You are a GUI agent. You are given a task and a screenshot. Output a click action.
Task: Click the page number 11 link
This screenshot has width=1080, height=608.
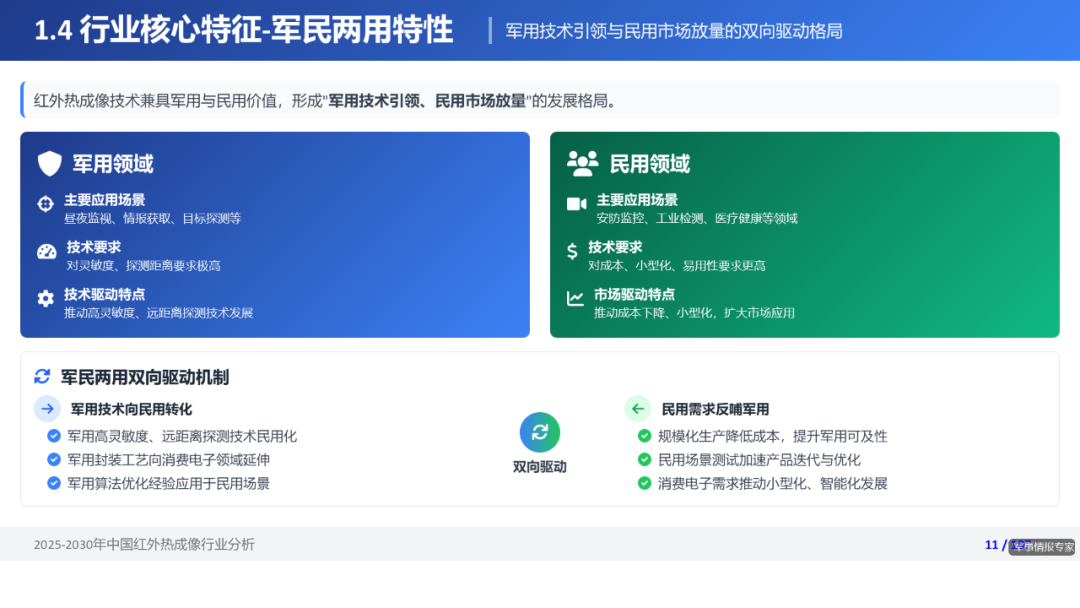coord(990,545)
